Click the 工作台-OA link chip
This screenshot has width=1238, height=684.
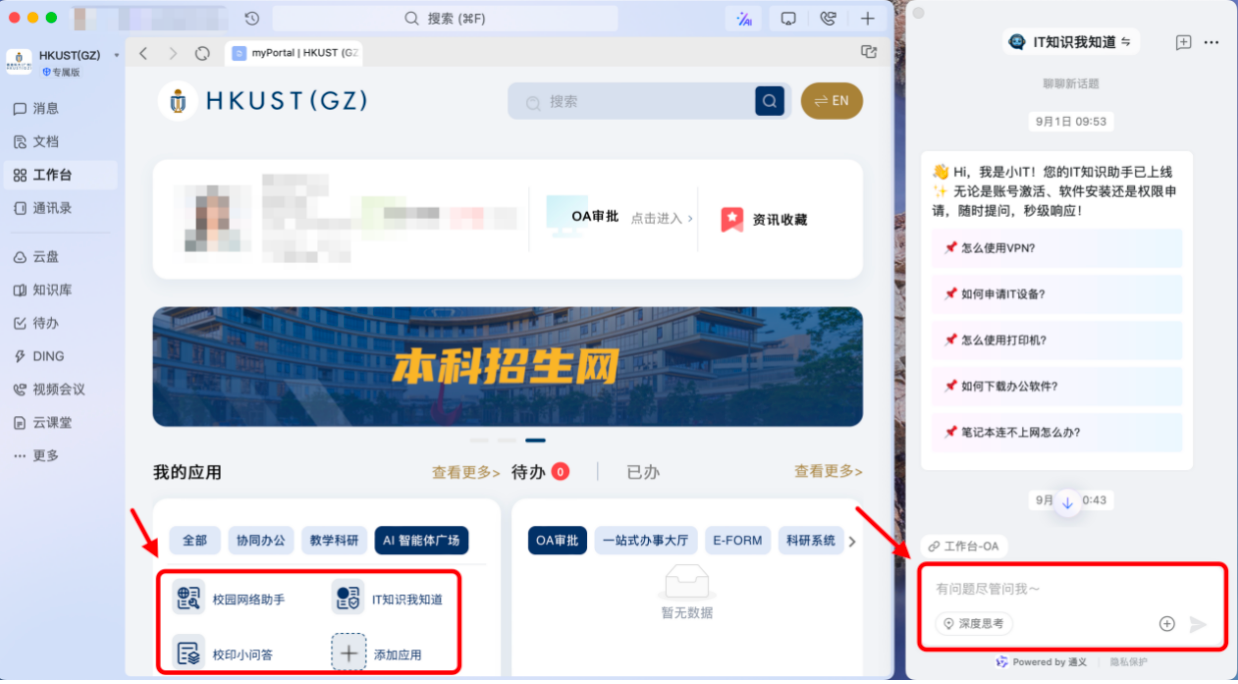(964, 546)
